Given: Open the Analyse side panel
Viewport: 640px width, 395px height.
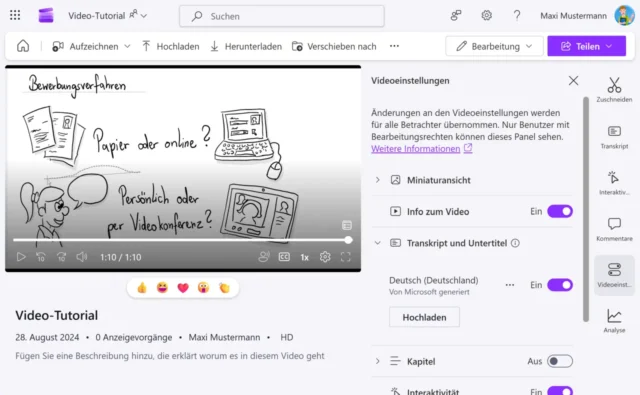Looking at the screenshot, I should [x=614, y=321].
